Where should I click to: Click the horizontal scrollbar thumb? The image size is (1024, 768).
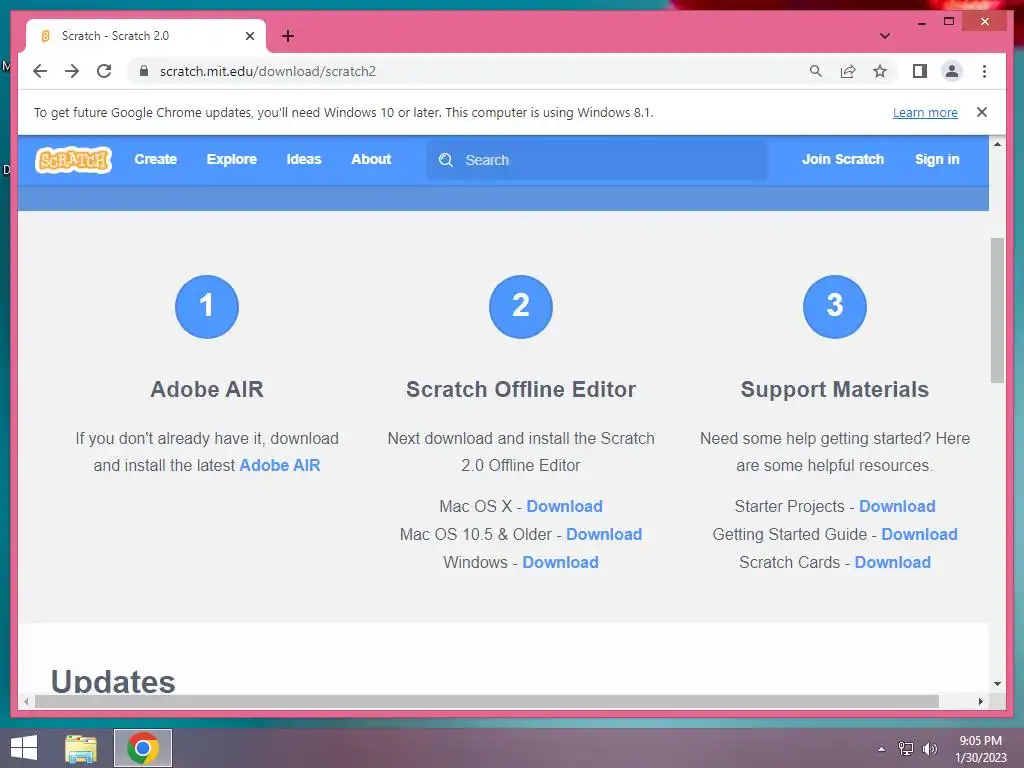(487, 701)
